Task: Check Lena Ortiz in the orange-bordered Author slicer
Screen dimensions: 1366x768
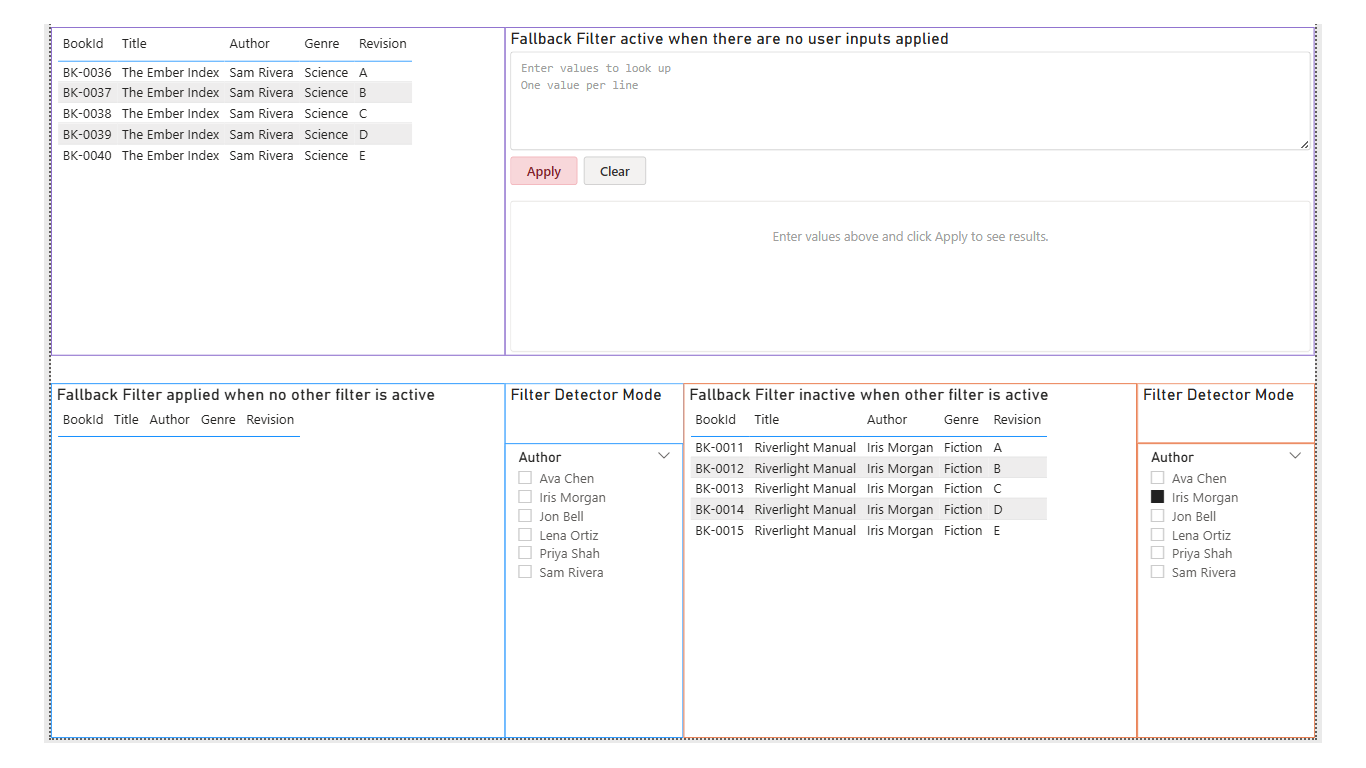Action: 1158,535
